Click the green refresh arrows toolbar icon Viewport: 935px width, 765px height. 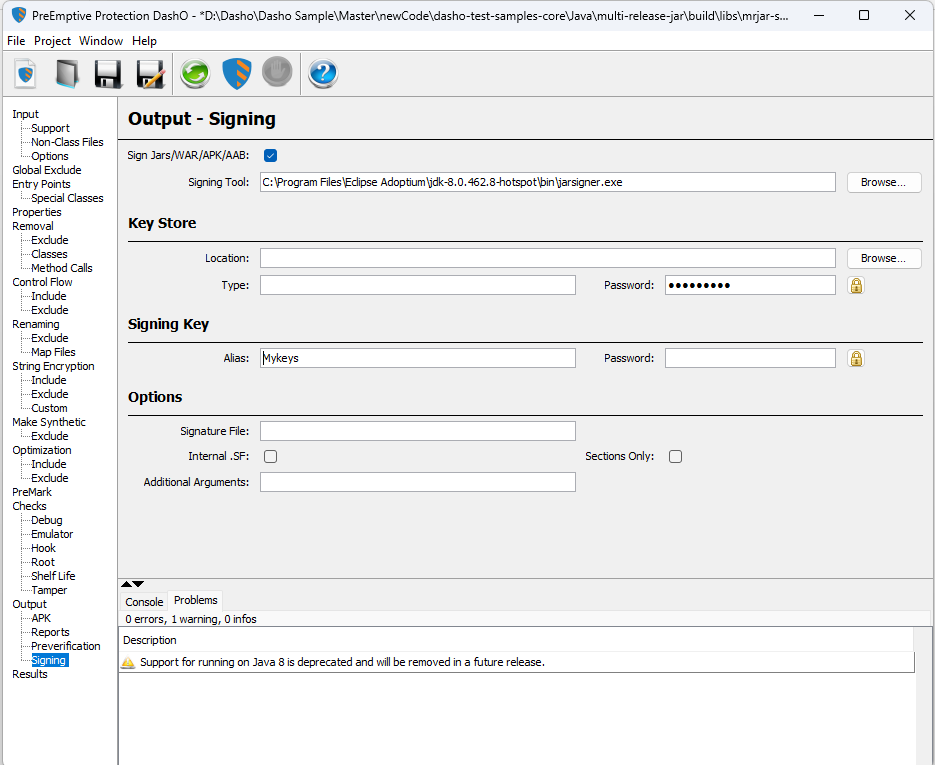[196, 74]
